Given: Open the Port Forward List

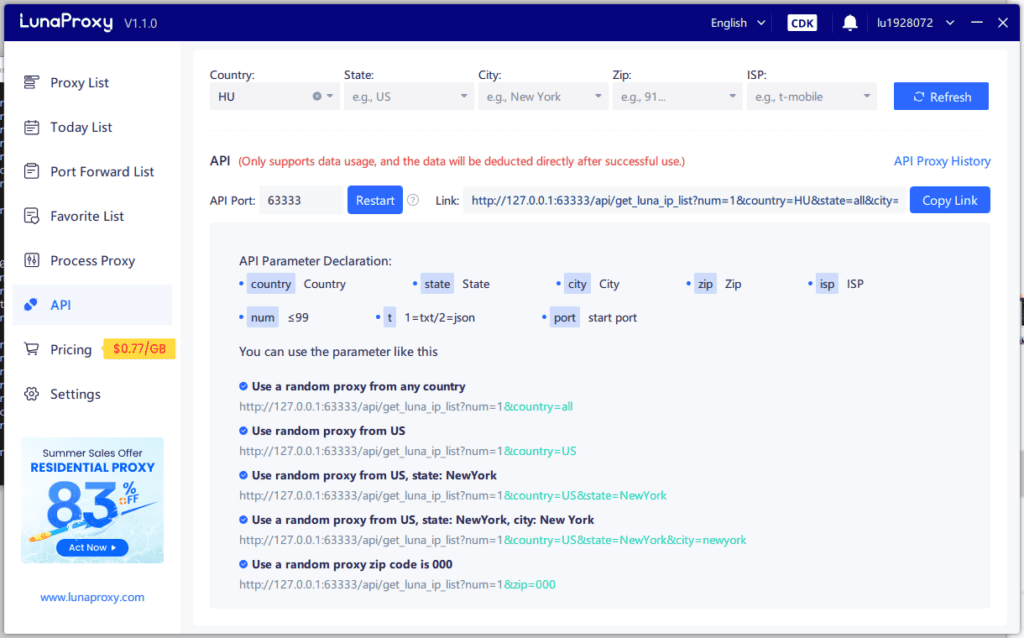Looking at the screenshot, I should [x=95, y=171].
